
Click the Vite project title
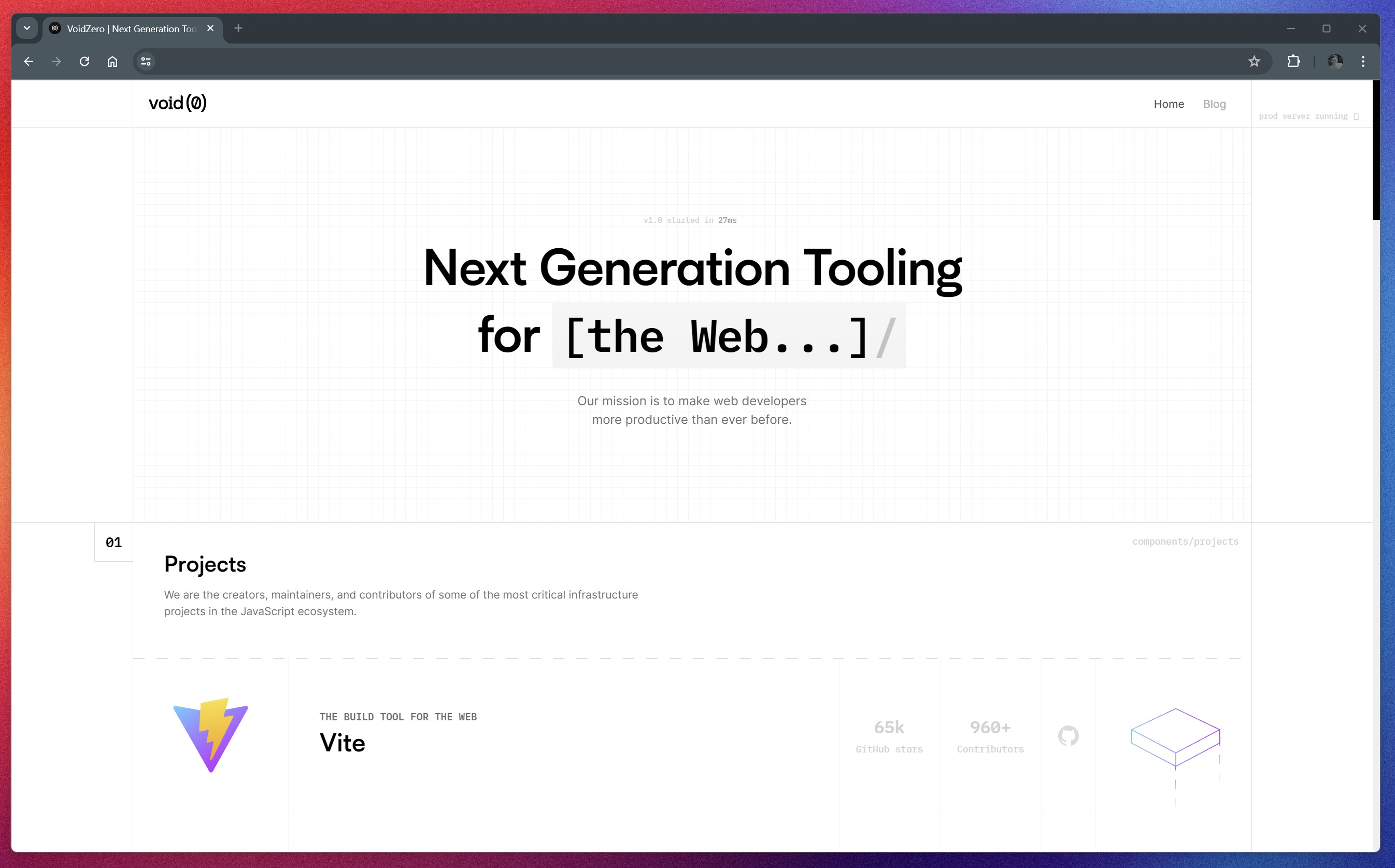[342, 743]
